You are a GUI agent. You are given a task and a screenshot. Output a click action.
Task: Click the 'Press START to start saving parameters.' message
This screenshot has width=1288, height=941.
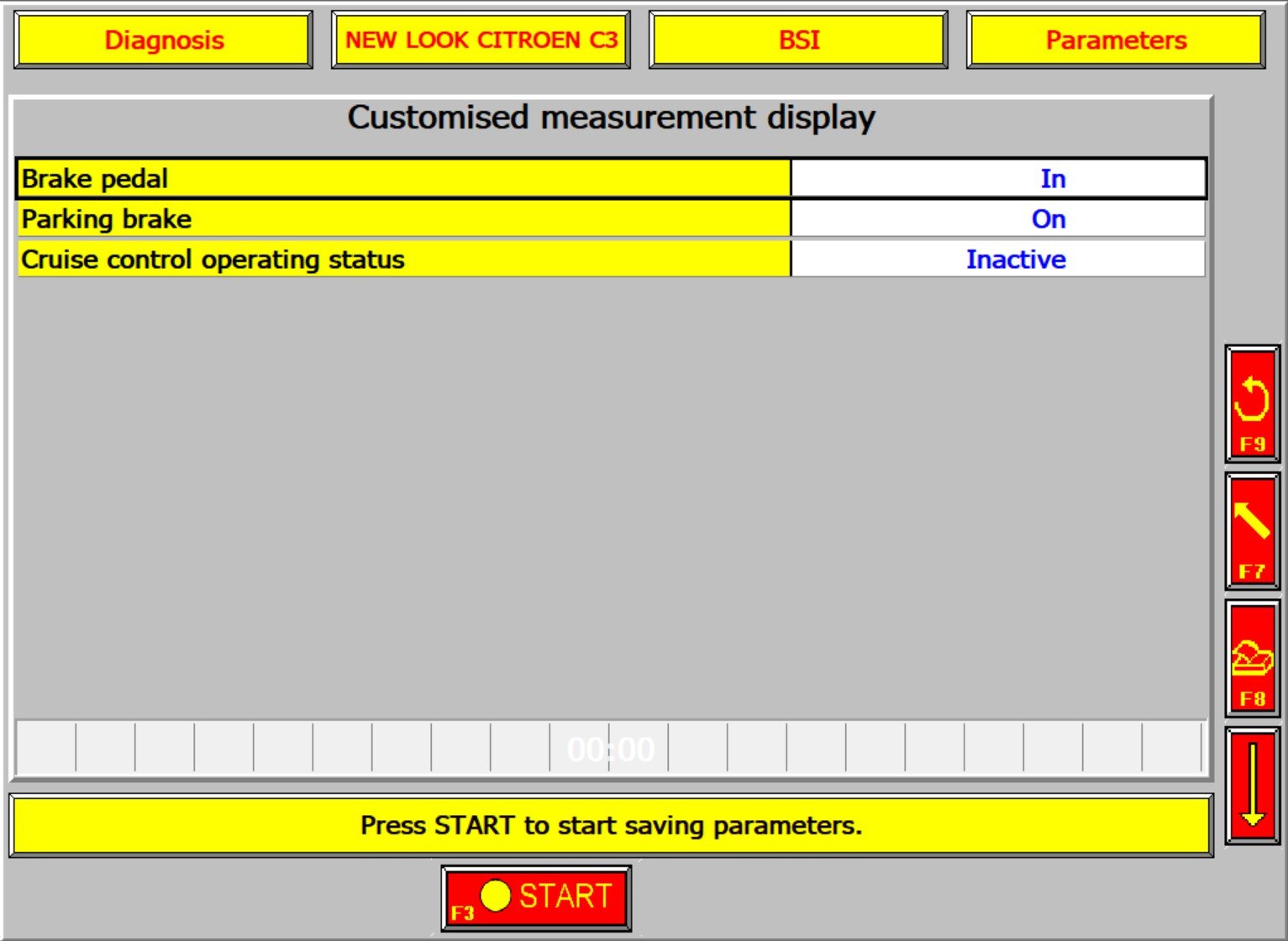click(x=611, y=826)
